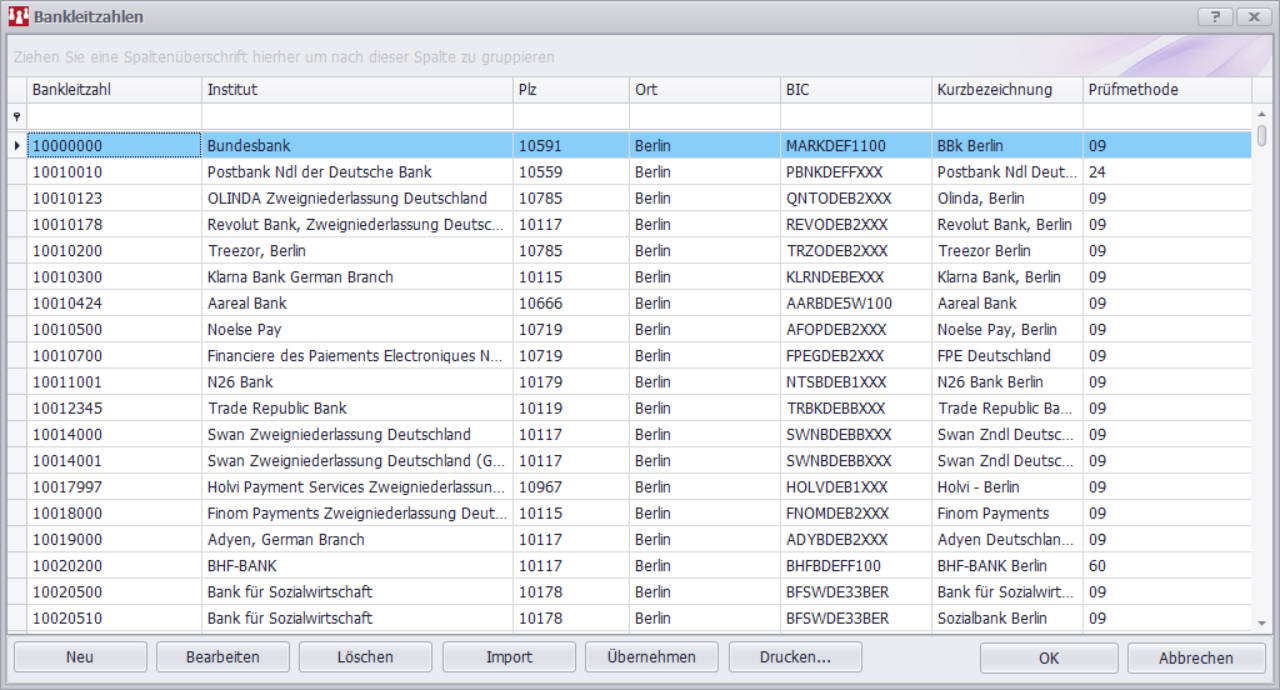Screen dimensions: 1280x690
Task: Click the filter field under Ort
Action: click(x=704, y=117)
